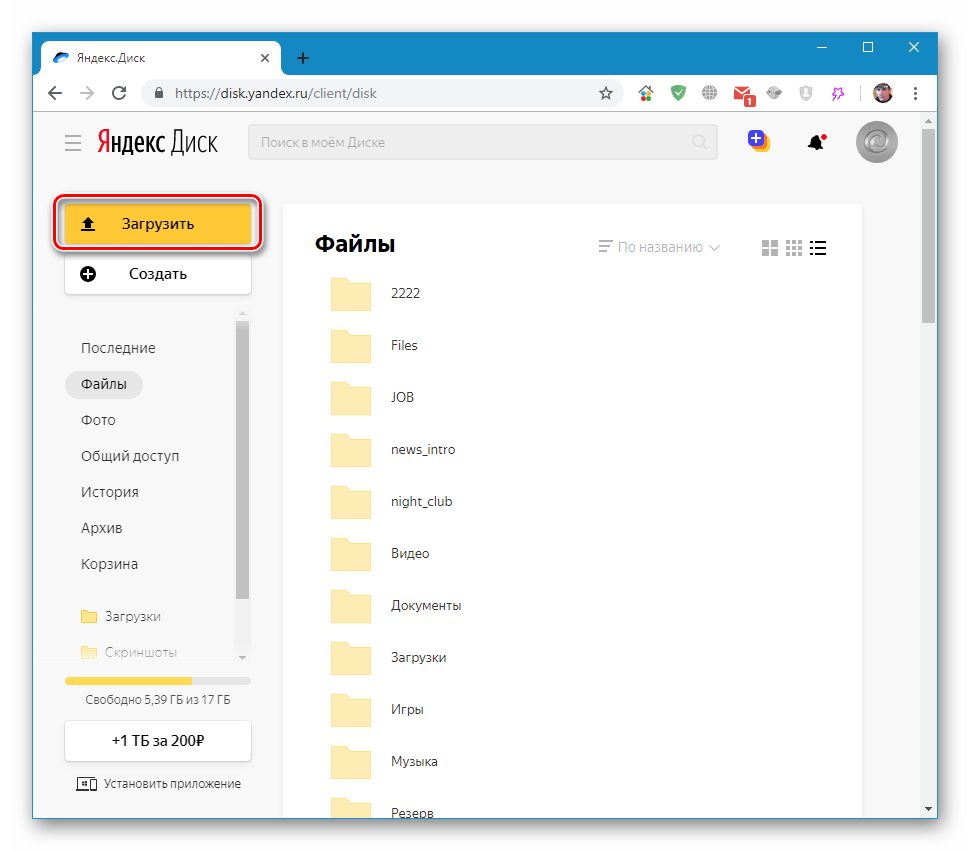Switch to small tiles grid view
The width and height of the screenshot is (970, 851).
point(794,248)
